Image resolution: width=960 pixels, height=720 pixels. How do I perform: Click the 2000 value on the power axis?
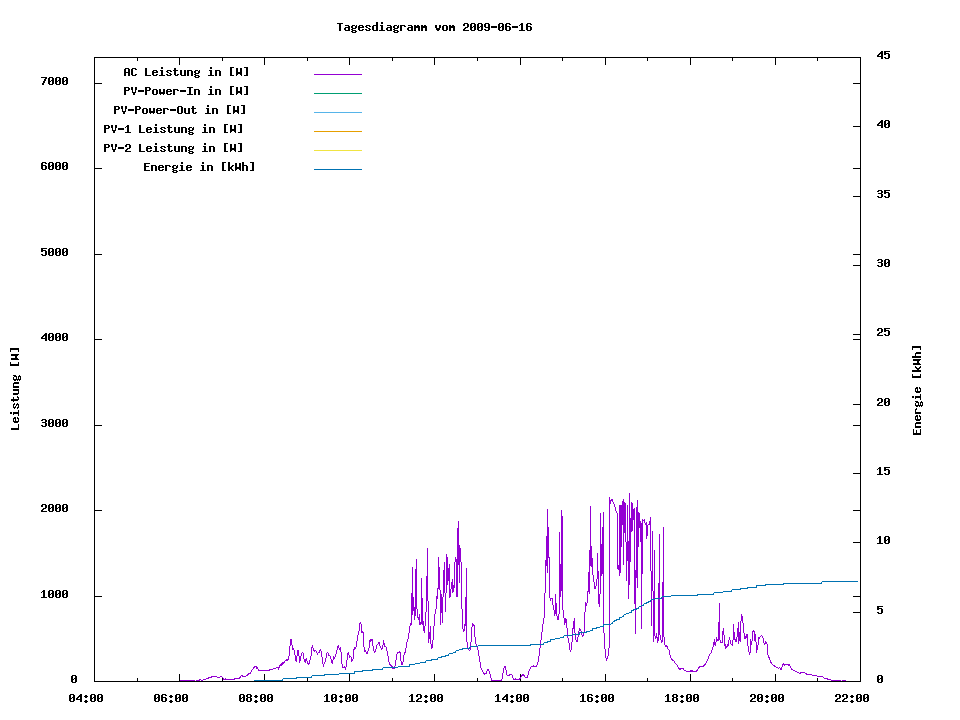click(54, 509)
